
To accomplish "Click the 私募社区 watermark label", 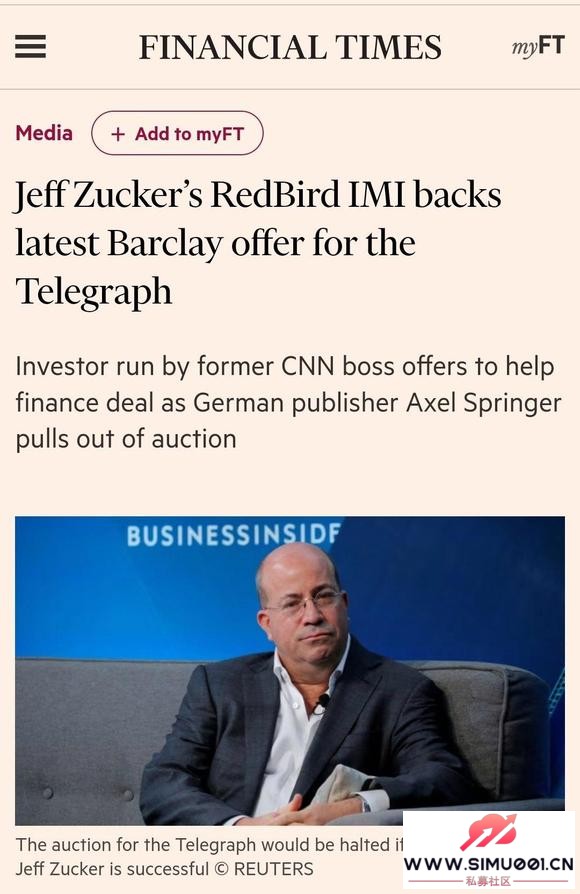I will click(x=488, y=881).
